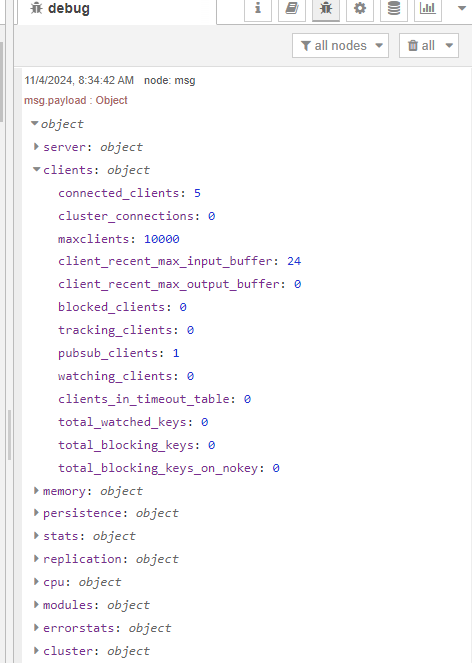The width and height of the screenshot is (472, 663).
Task: Select client_recent_max_input_buffer: 24 row
Action: point(180,261)
